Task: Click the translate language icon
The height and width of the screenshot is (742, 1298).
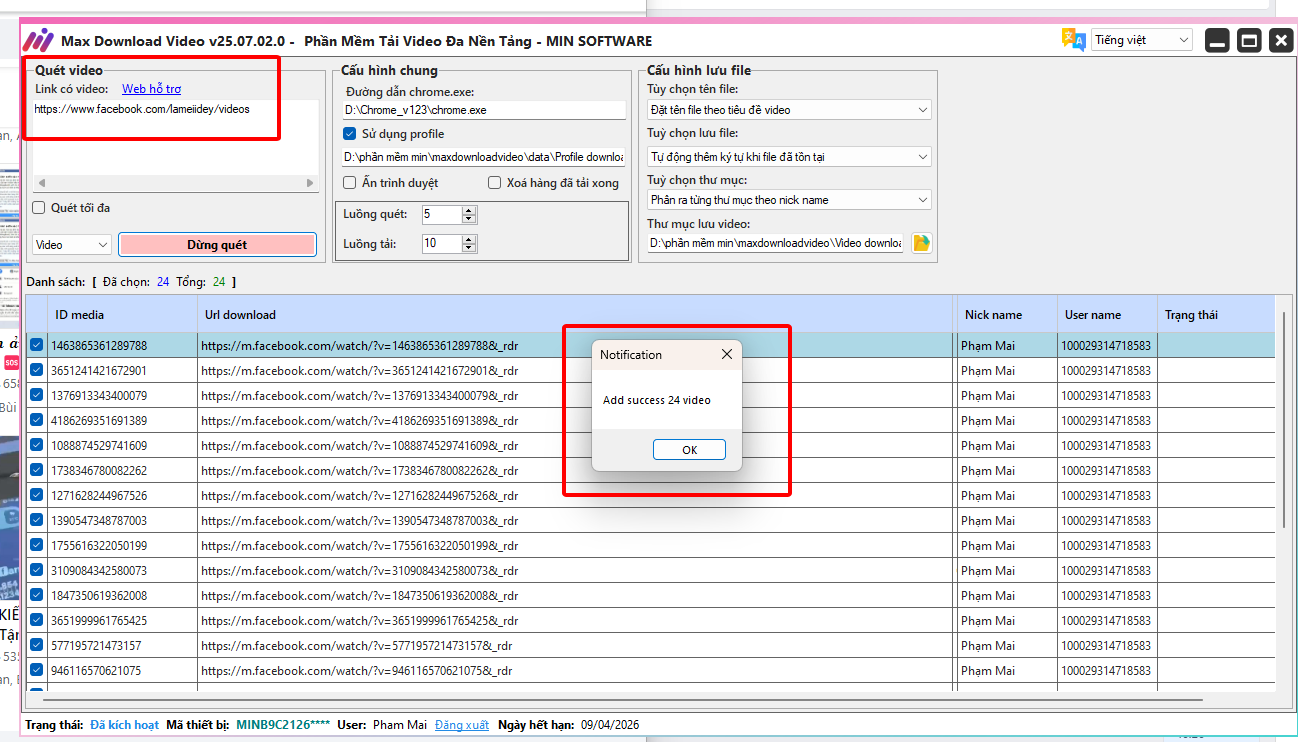Action: click(x=1073, y=40)
